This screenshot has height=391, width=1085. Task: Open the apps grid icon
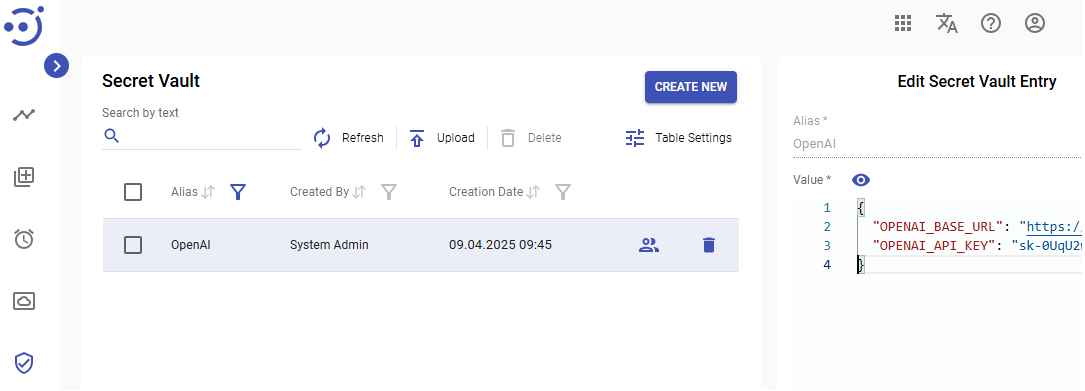click(902, 24)
